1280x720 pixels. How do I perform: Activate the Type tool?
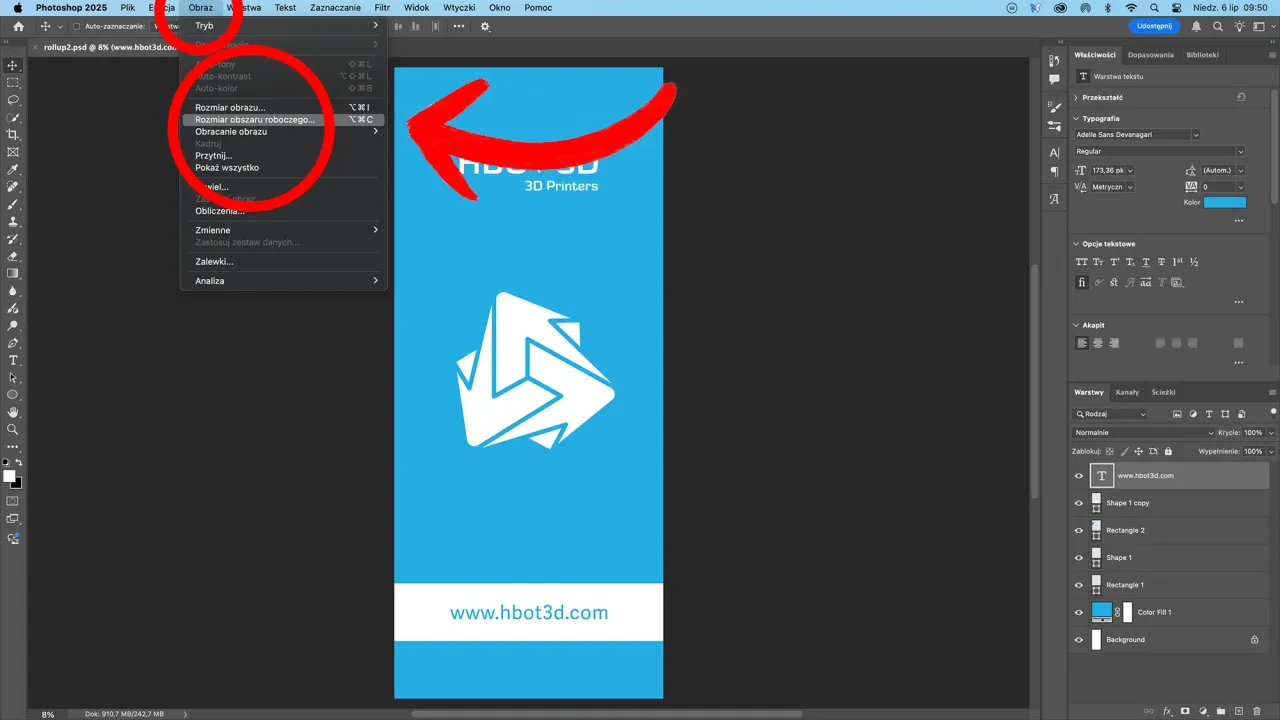click(13, 359)
